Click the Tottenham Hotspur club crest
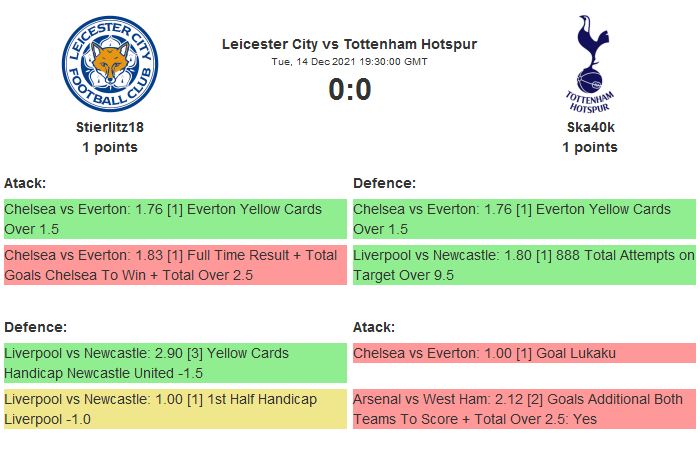The image size is (700, 460). (x=589, y=64)
